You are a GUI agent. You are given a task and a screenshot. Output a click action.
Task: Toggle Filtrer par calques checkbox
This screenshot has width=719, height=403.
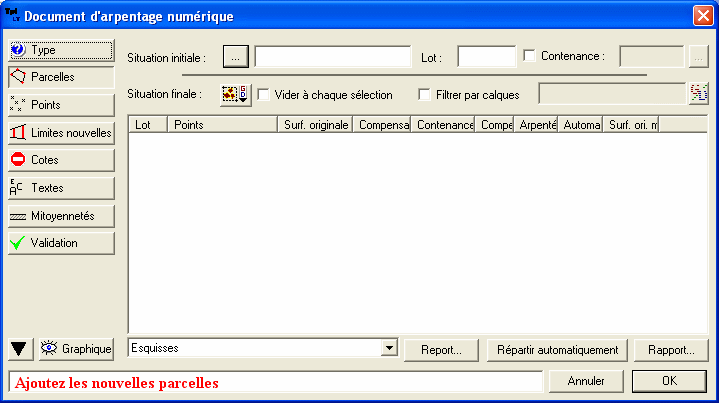tap(425, 95)
